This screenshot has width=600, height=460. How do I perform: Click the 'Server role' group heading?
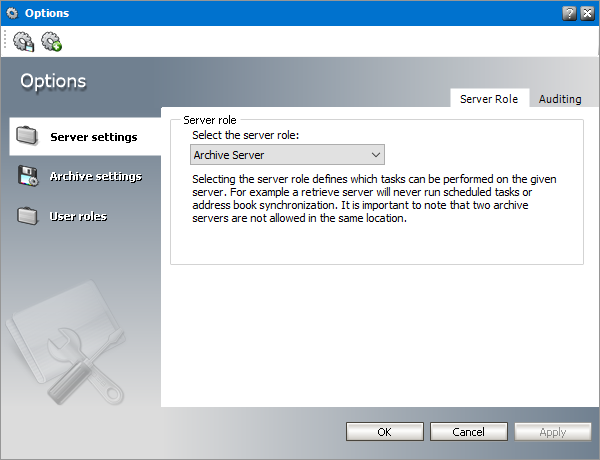210,120
